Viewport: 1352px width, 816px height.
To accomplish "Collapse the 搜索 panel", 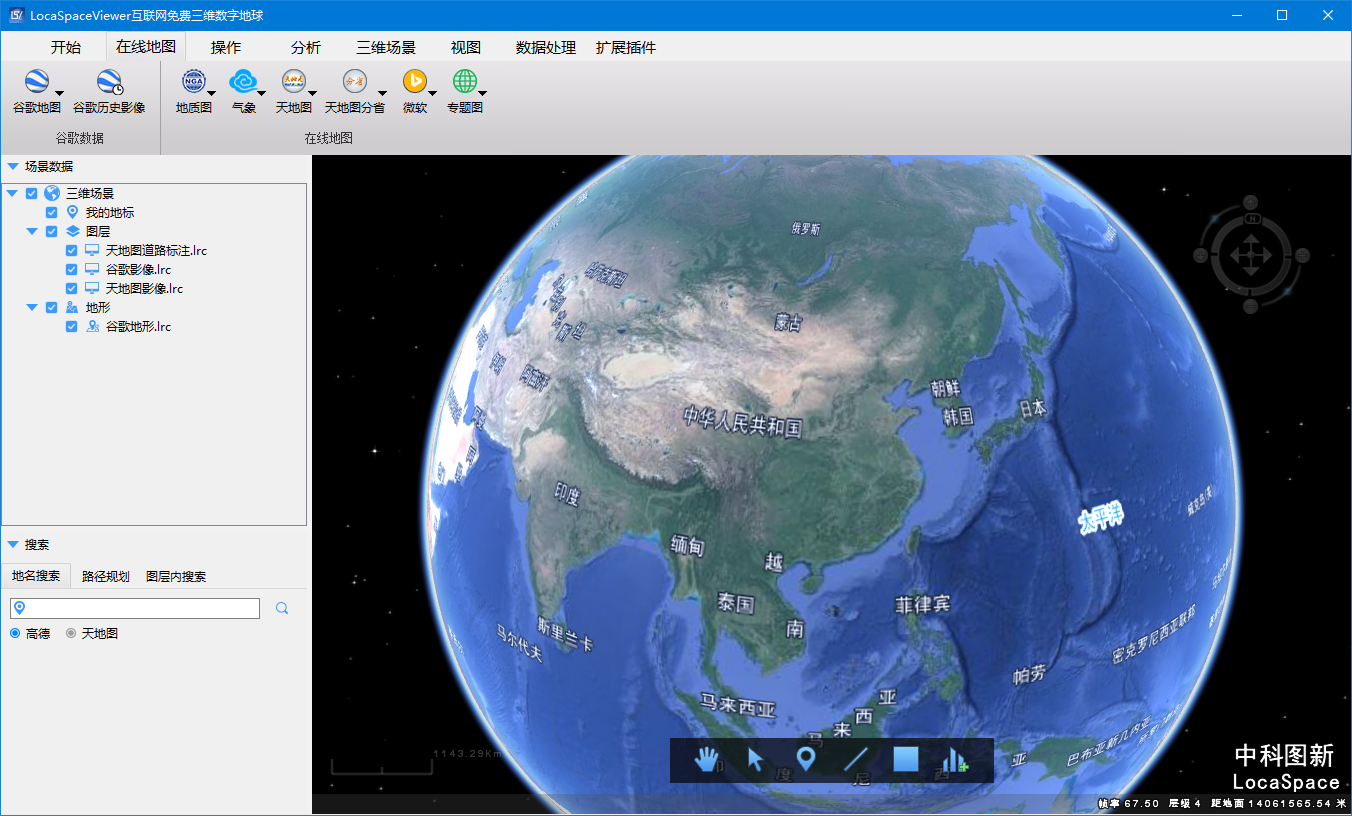I will click(13, 545).
